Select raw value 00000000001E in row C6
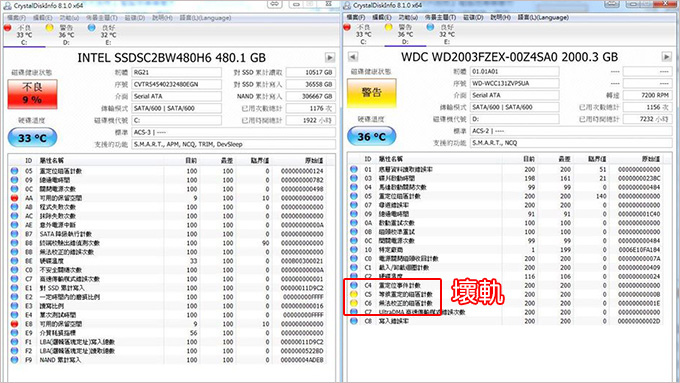Image resolution: width=680 pixels, height=383 pixels. point(639,303)
